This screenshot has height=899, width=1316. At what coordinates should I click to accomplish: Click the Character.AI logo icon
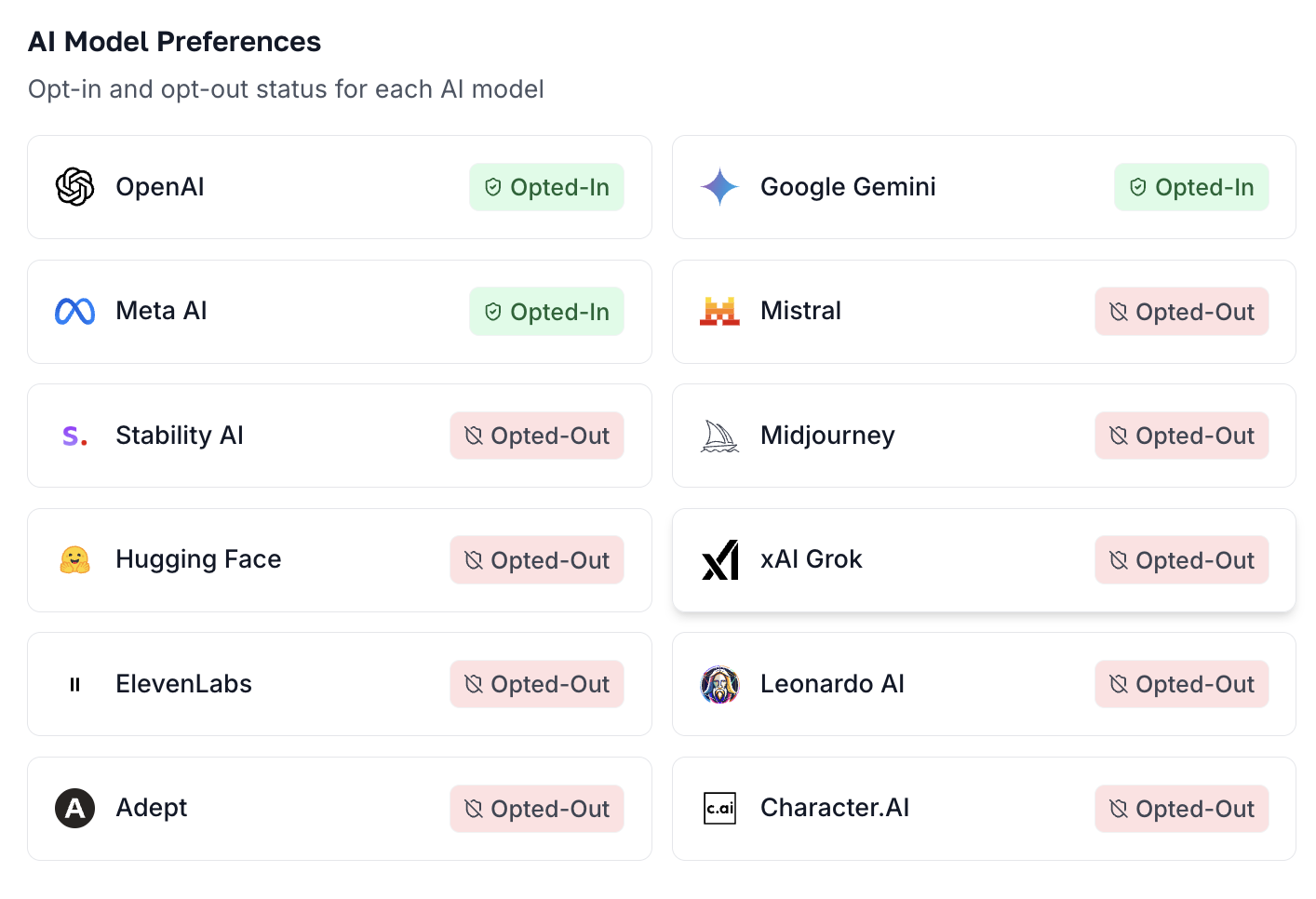pos(719,808)
